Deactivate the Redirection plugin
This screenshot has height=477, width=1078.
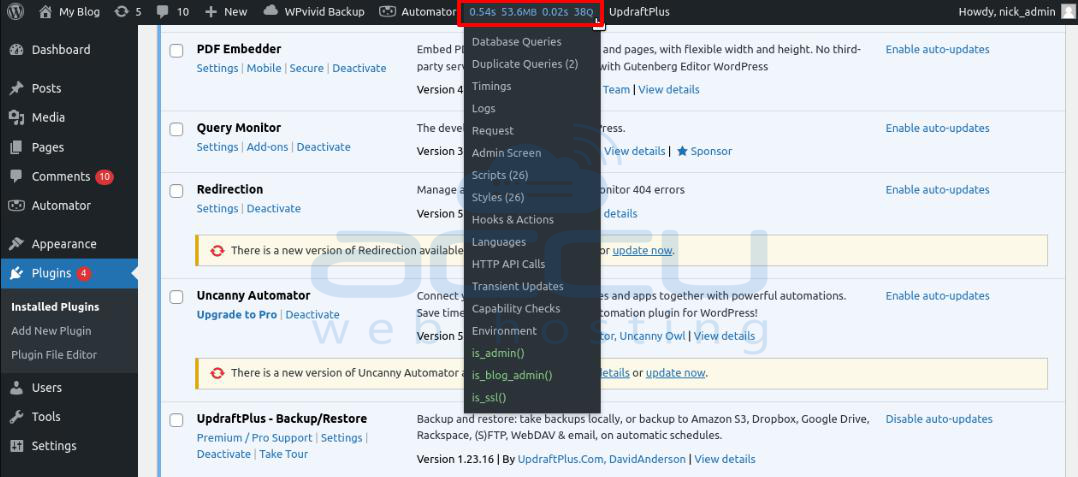(x=274, y=208)
